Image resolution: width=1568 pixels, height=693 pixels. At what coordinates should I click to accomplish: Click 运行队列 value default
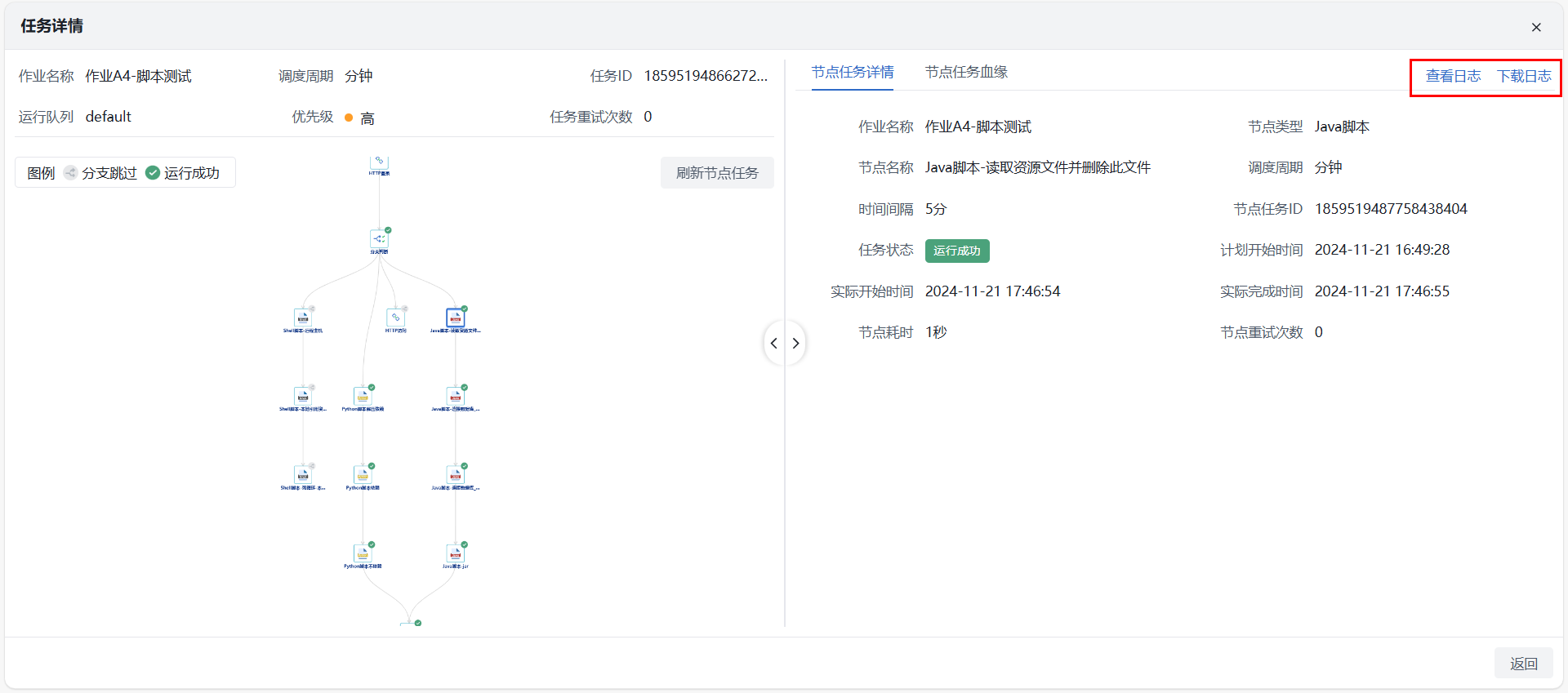pyautogui.click(x=108, y=117)
